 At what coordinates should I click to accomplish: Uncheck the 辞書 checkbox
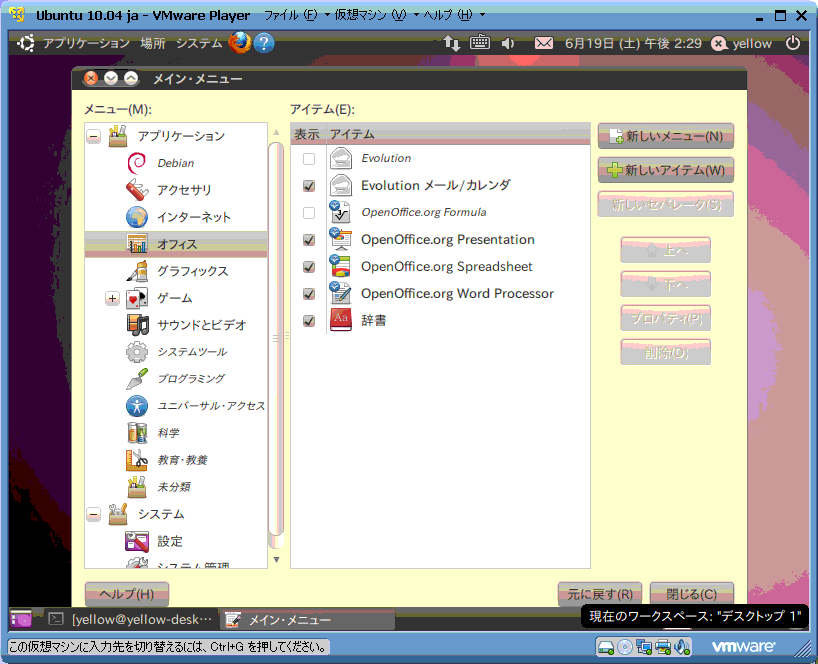click(x=309, y=321)
